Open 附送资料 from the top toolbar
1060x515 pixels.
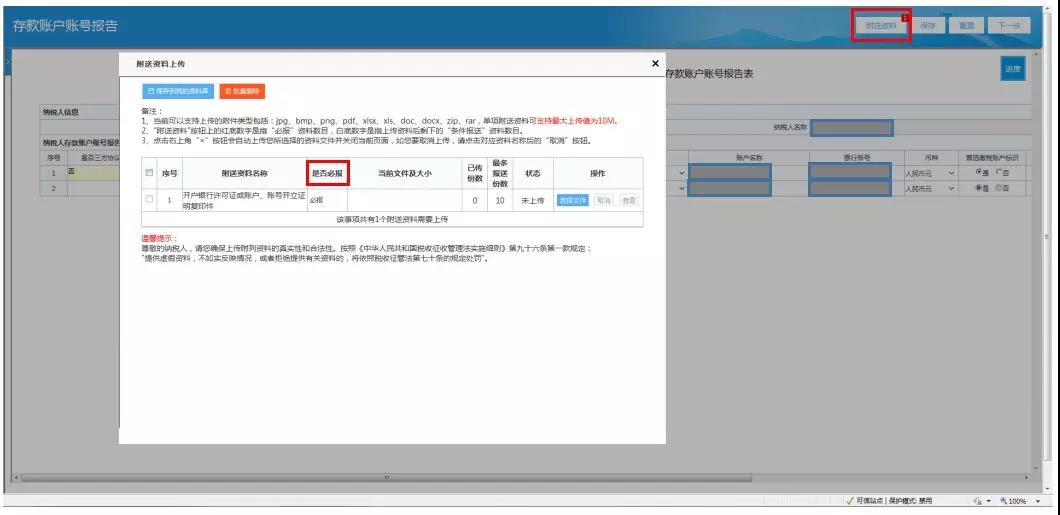(881, 26)
